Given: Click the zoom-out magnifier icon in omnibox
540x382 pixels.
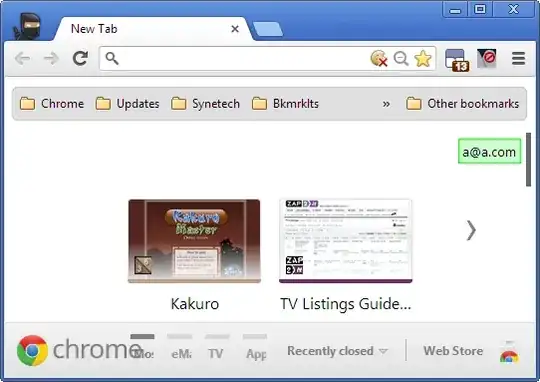Looking at the screenshot, I should click(401, 59).
